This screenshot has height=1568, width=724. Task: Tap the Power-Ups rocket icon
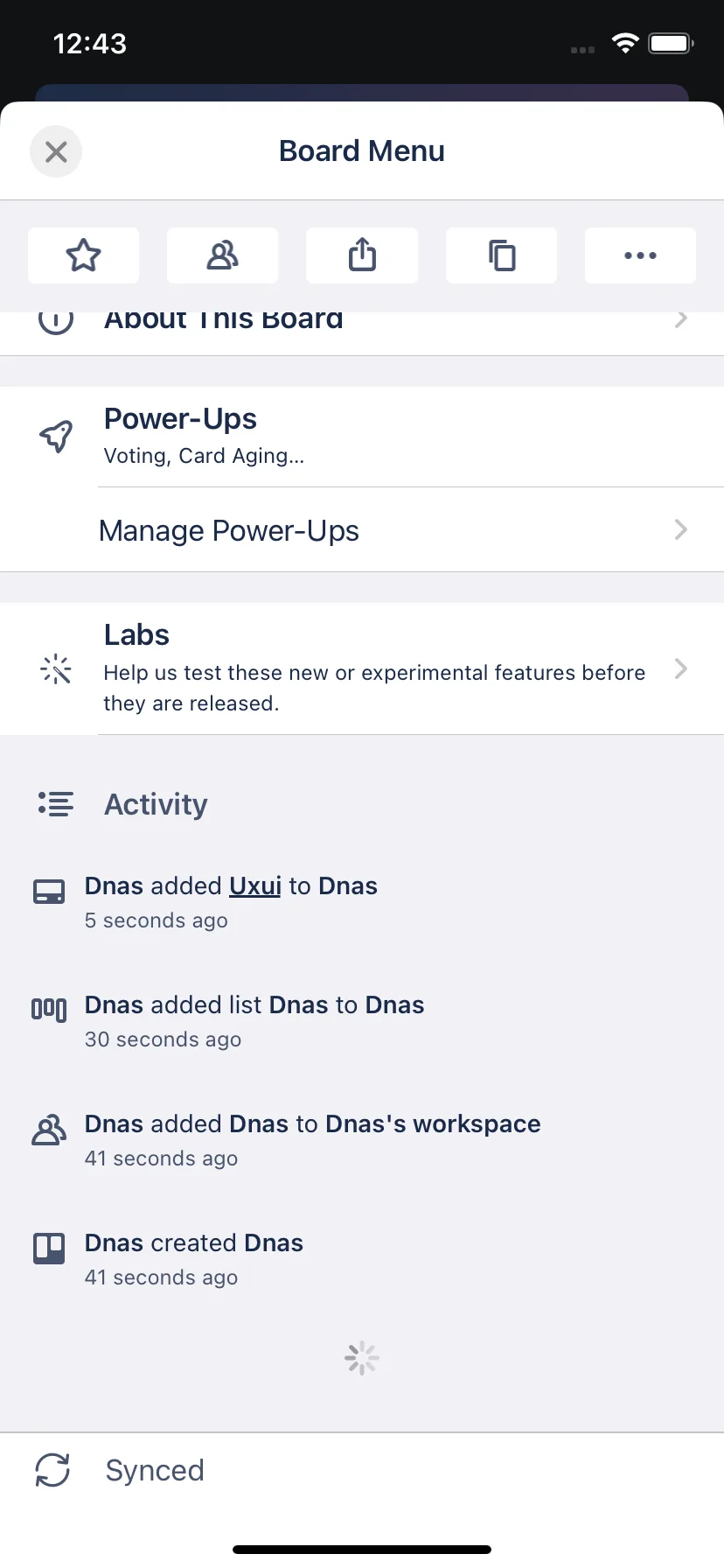(x=56, y=436)
